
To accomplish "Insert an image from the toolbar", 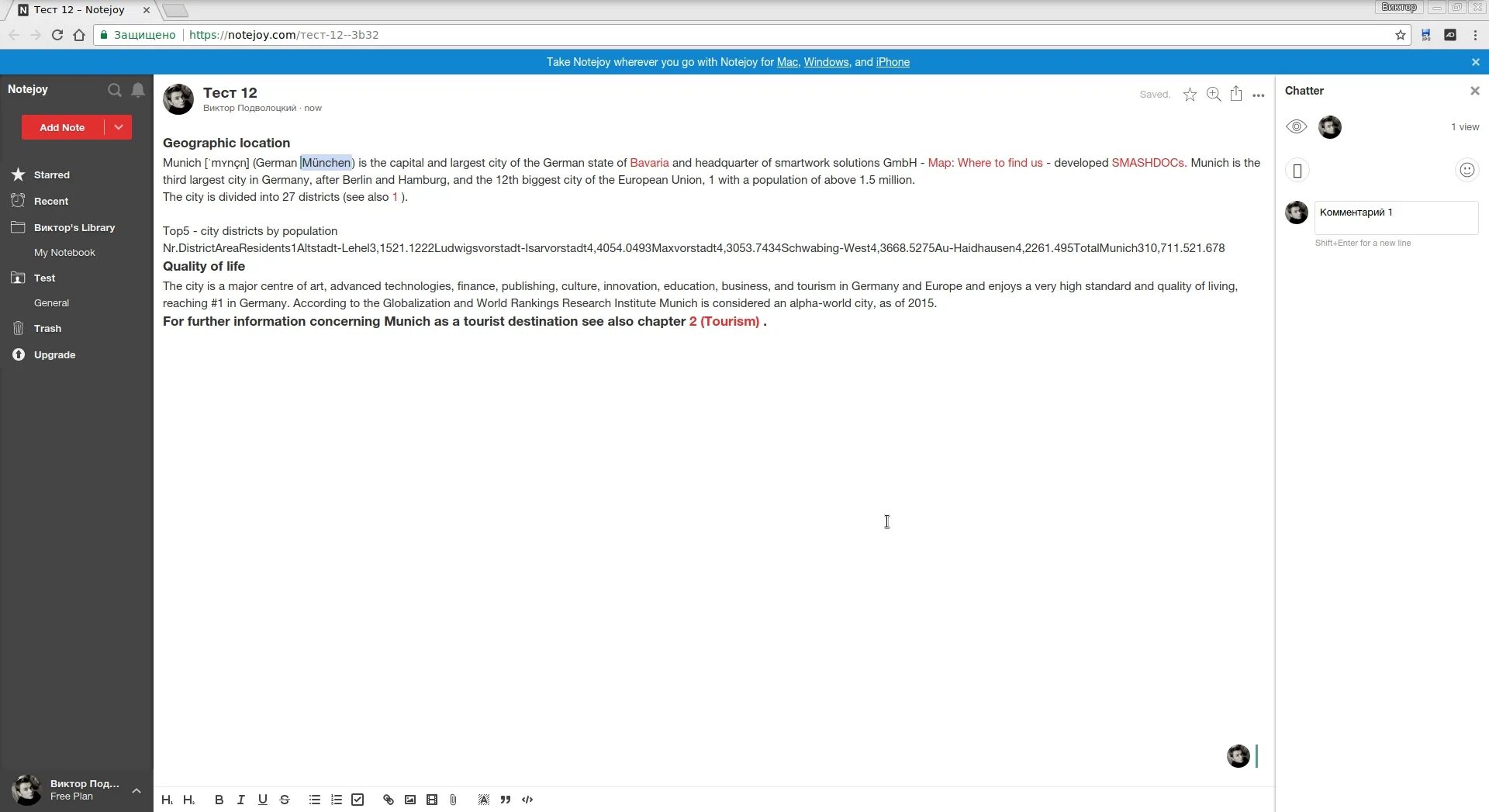I will (410, 800).
